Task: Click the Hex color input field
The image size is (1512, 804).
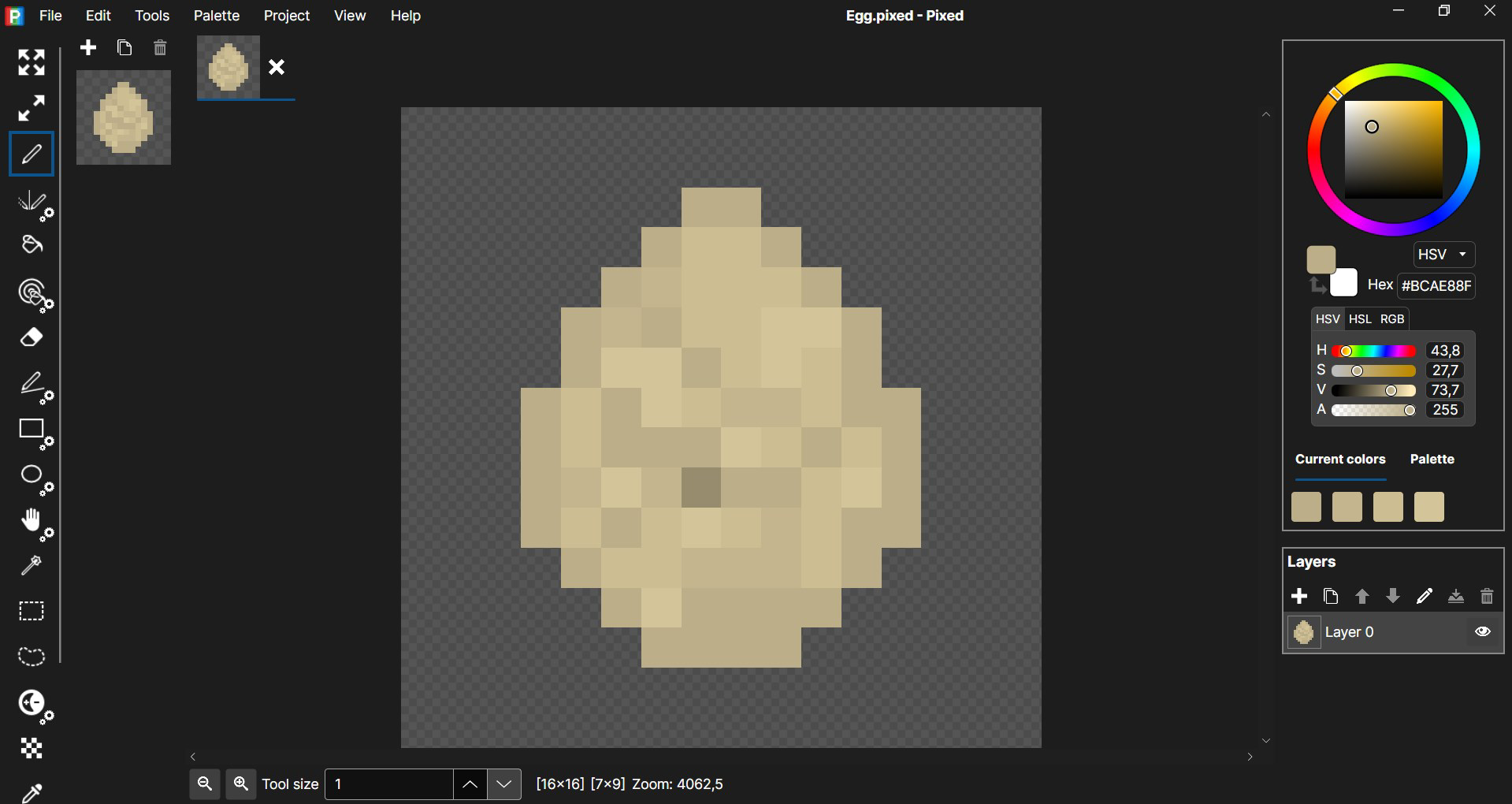Action: [1436, 285]
